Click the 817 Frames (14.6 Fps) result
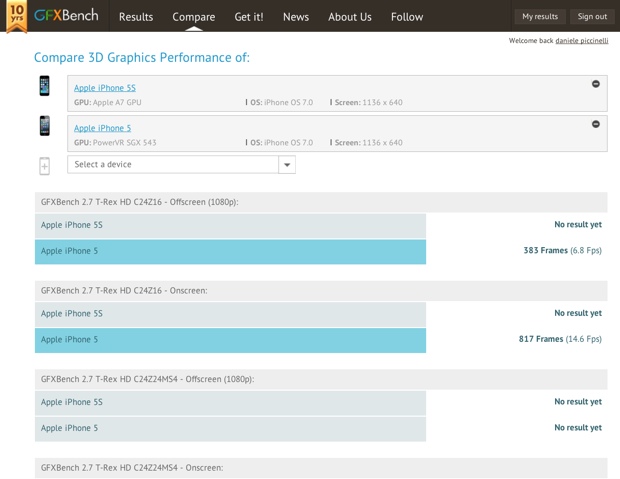The image size is (620, 479). (x=560, y=339)
